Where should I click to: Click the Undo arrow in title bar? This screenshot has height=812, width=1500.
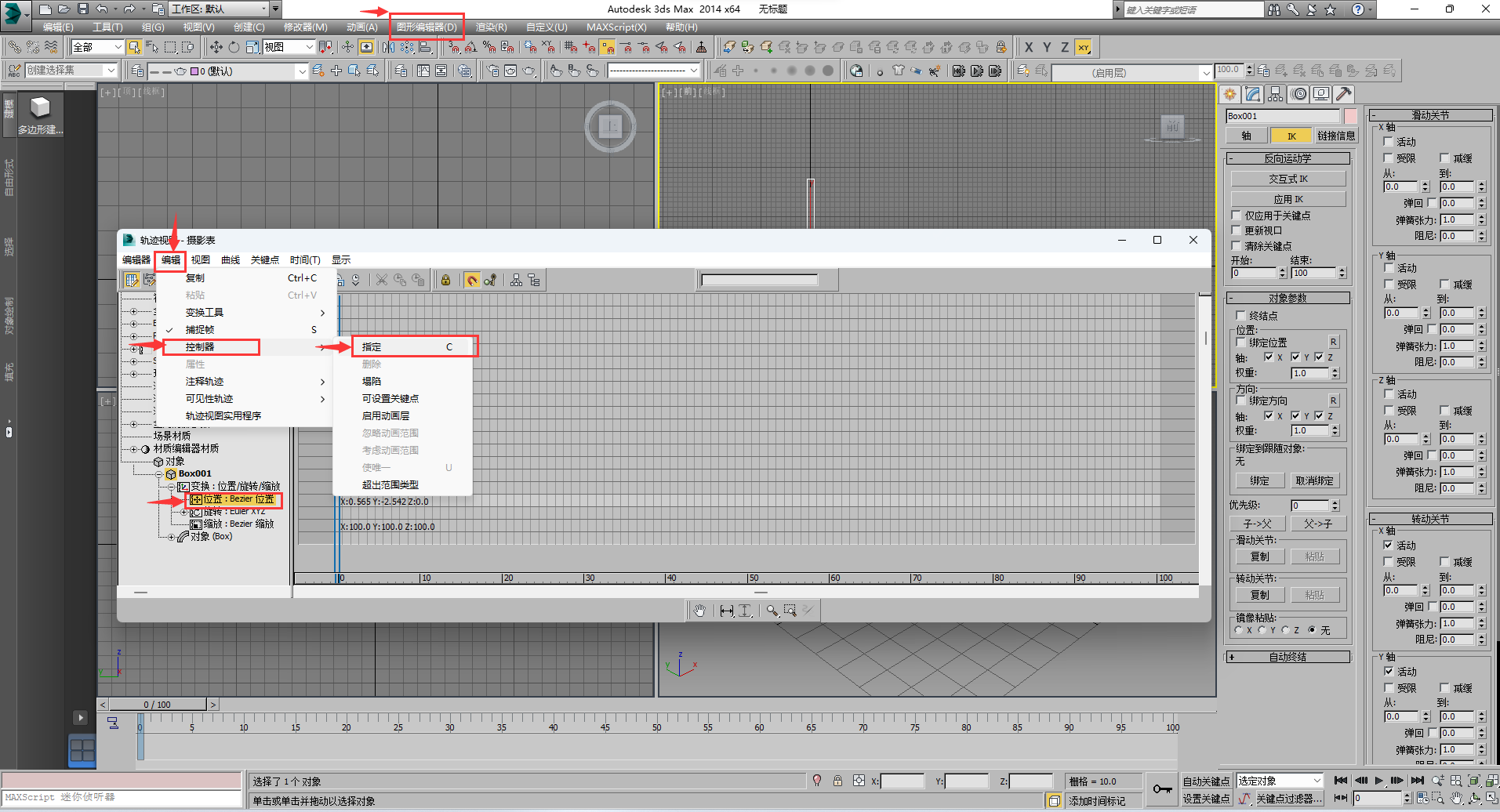click(102, 9)
